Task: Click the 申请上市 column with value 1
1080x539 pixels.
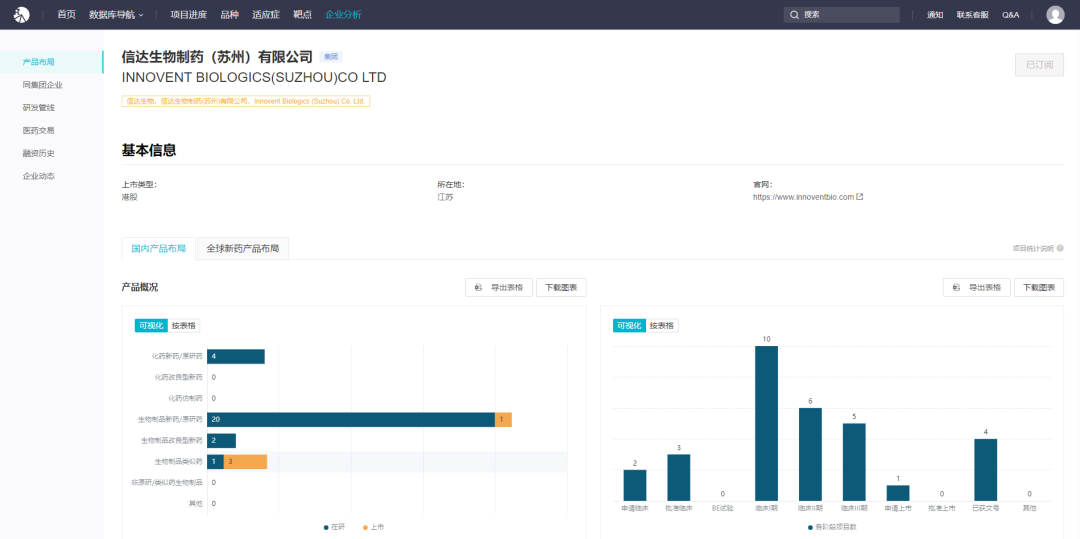Action: tap(898, 493)
